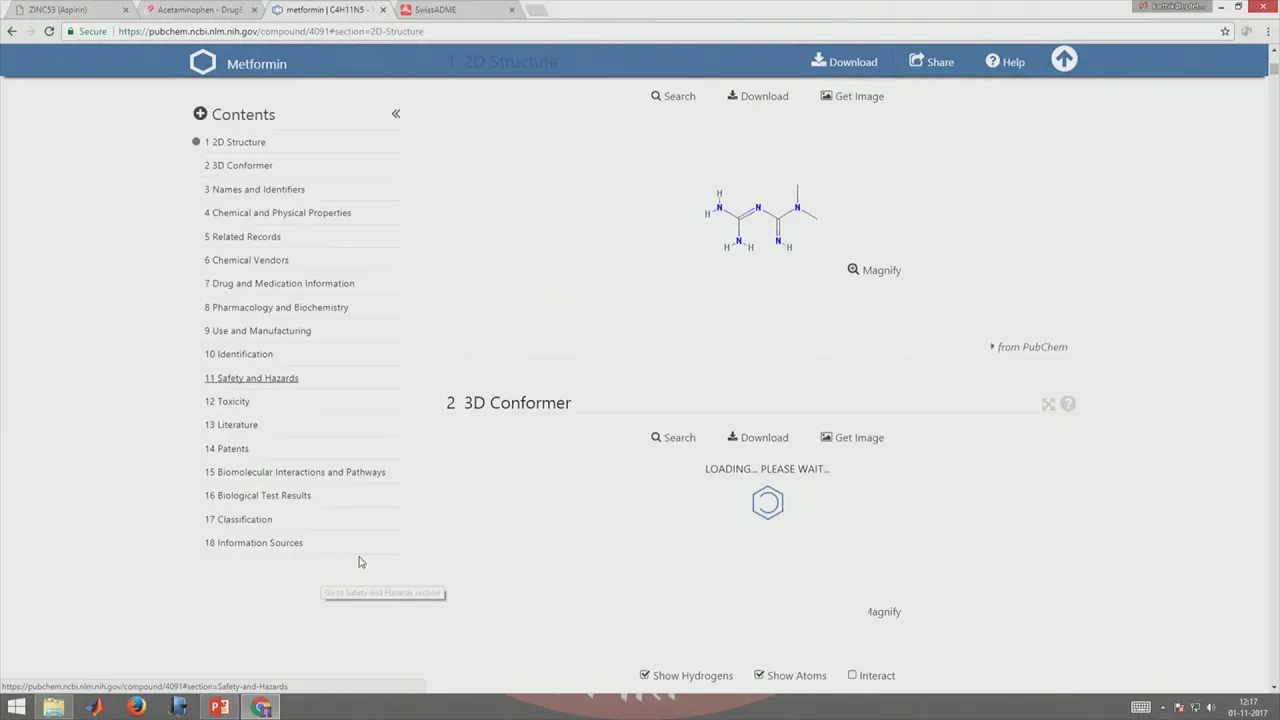Click Get Image in 3D Conformer toolbar

click(852, 437)
